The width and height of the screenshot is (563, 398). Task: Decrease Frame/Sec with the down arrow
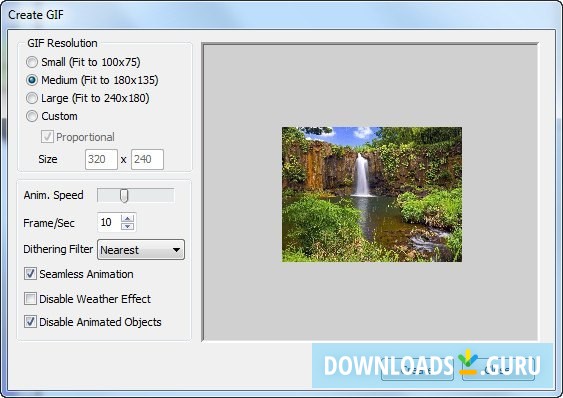coord(127,226)
